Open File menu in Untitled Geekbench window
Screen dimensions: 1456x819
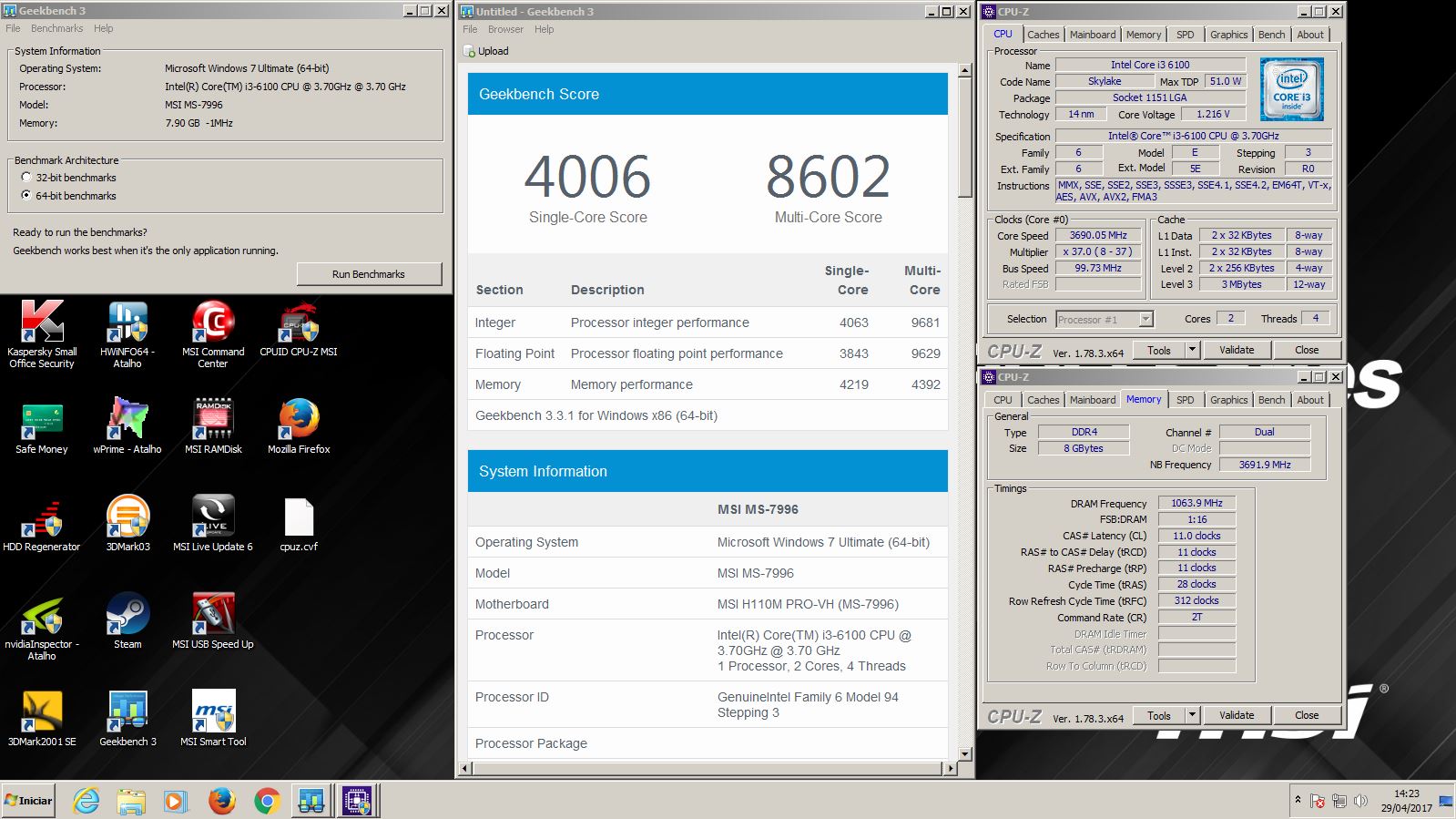(470, 29)
